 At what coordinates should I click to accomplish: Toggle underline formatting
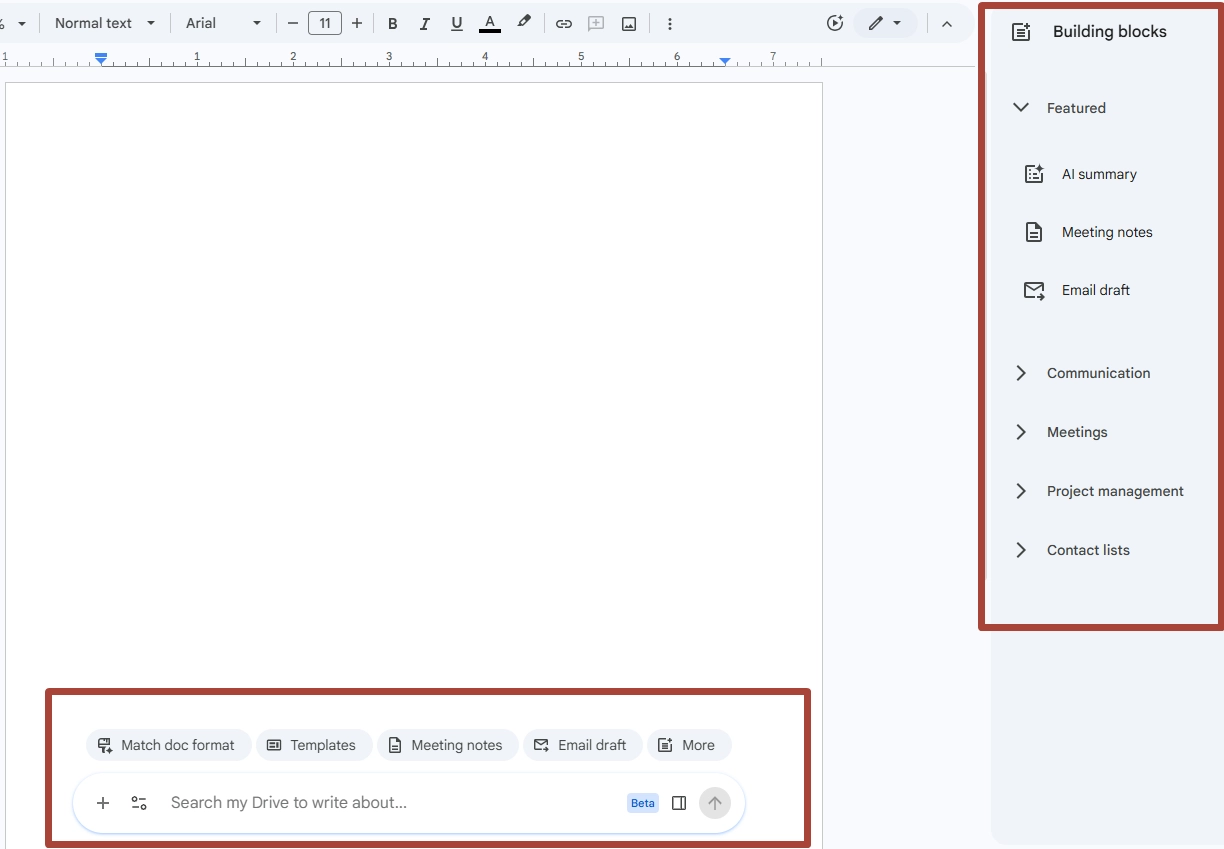point(457,23)
